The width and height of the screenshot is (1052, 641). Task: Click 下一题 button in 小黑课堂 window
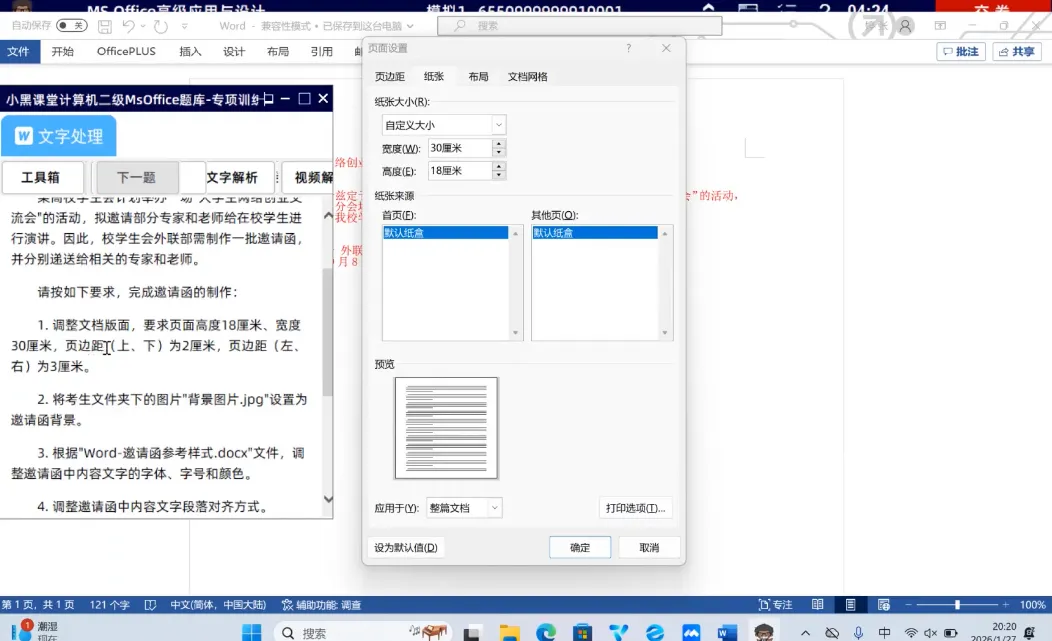(137, 177)
